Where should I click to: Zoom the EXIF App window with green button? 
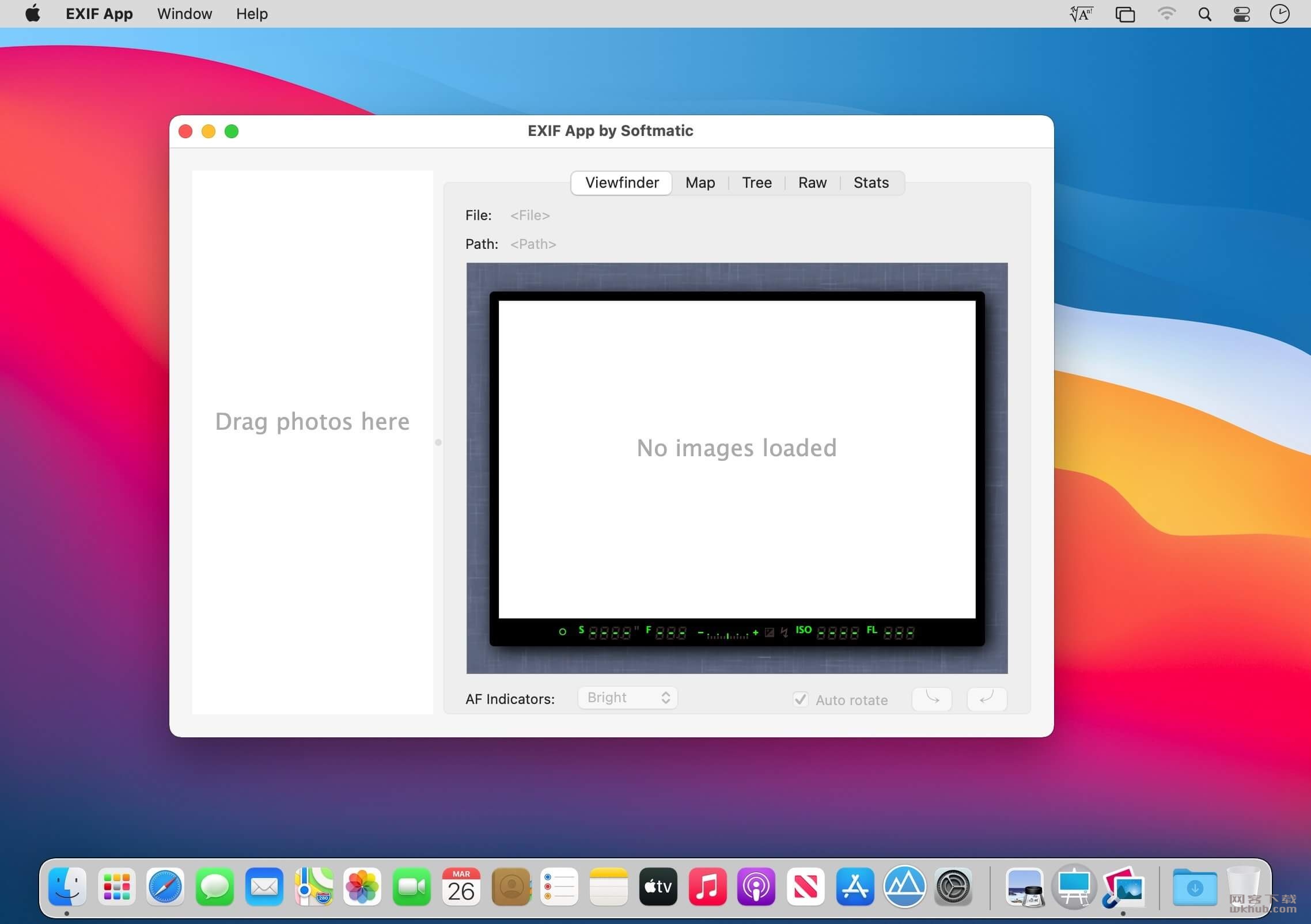pyautogui.click(x=232, y=131)
